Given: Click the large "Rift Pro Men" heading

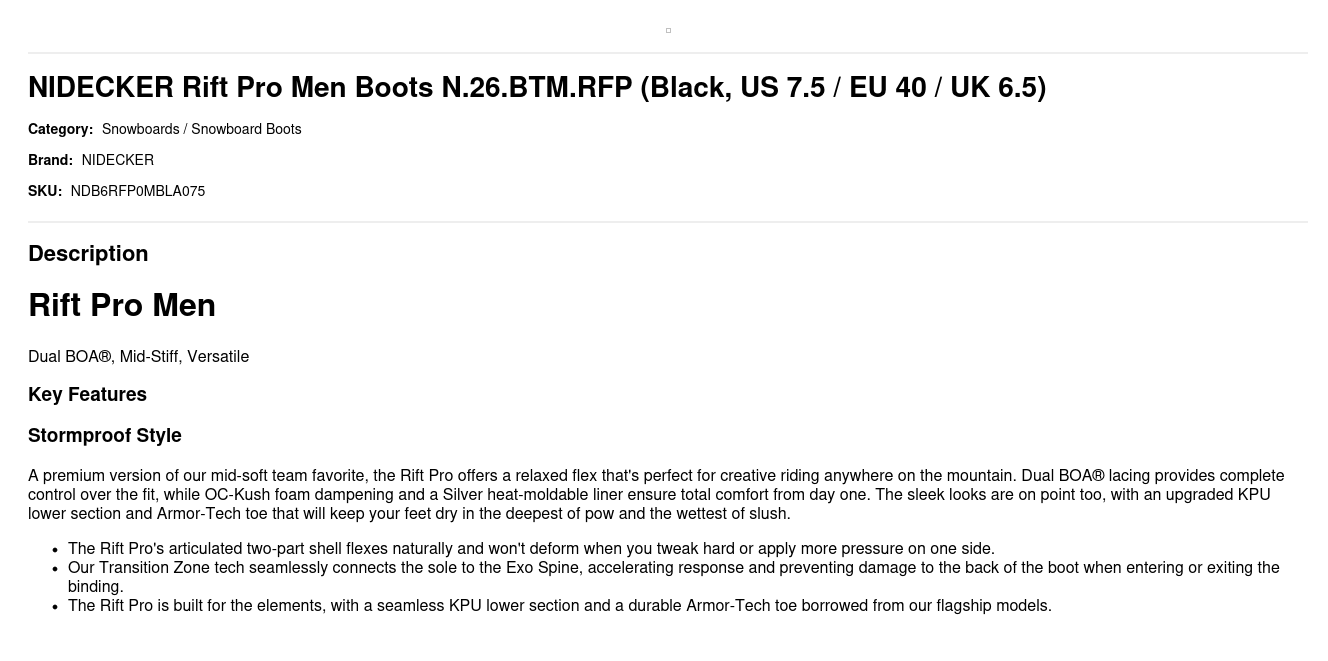Looking at the screenshot, I should click(122, 305).
